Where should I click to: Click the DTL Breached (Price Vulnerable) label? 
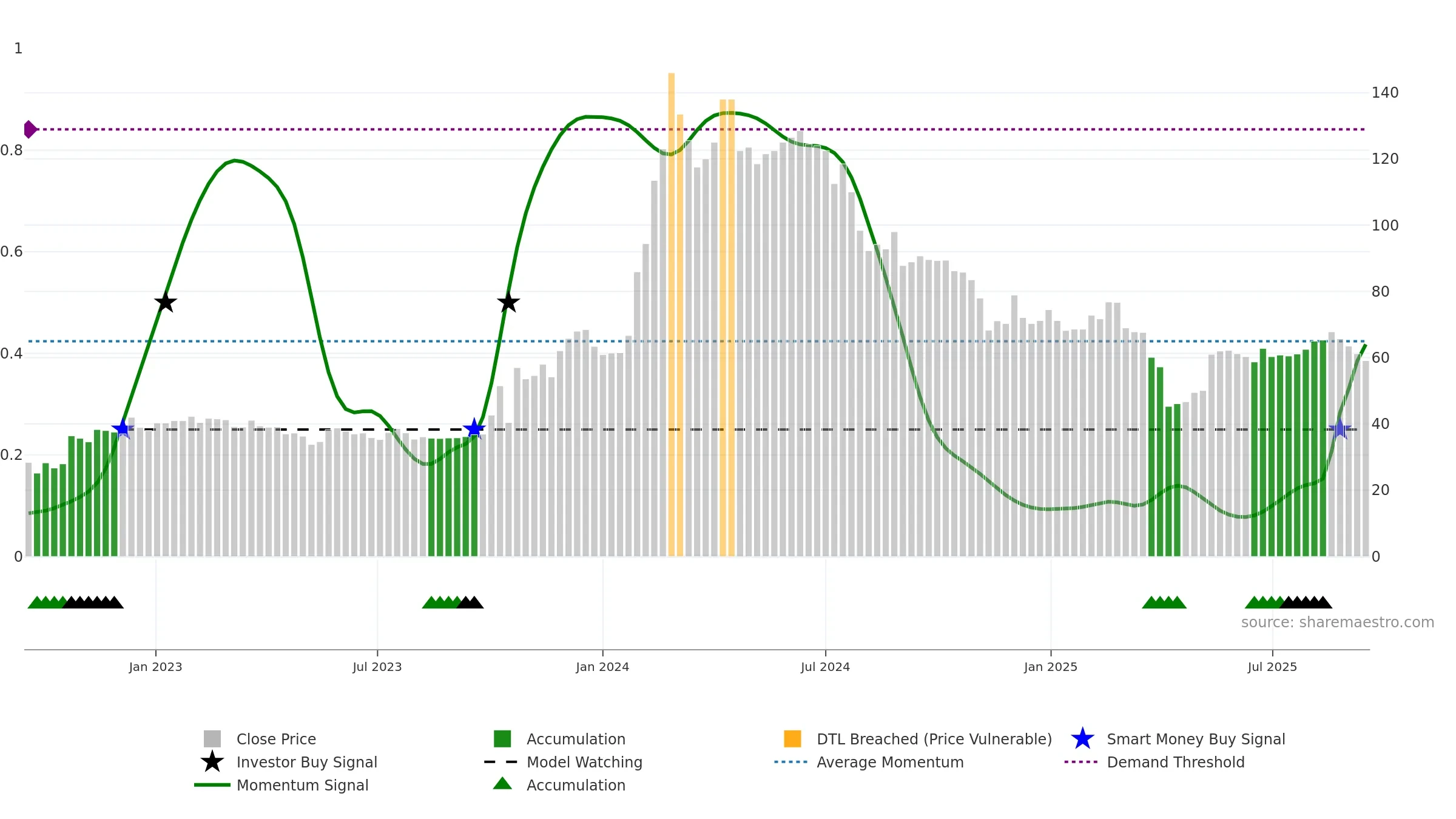point(934,739)
